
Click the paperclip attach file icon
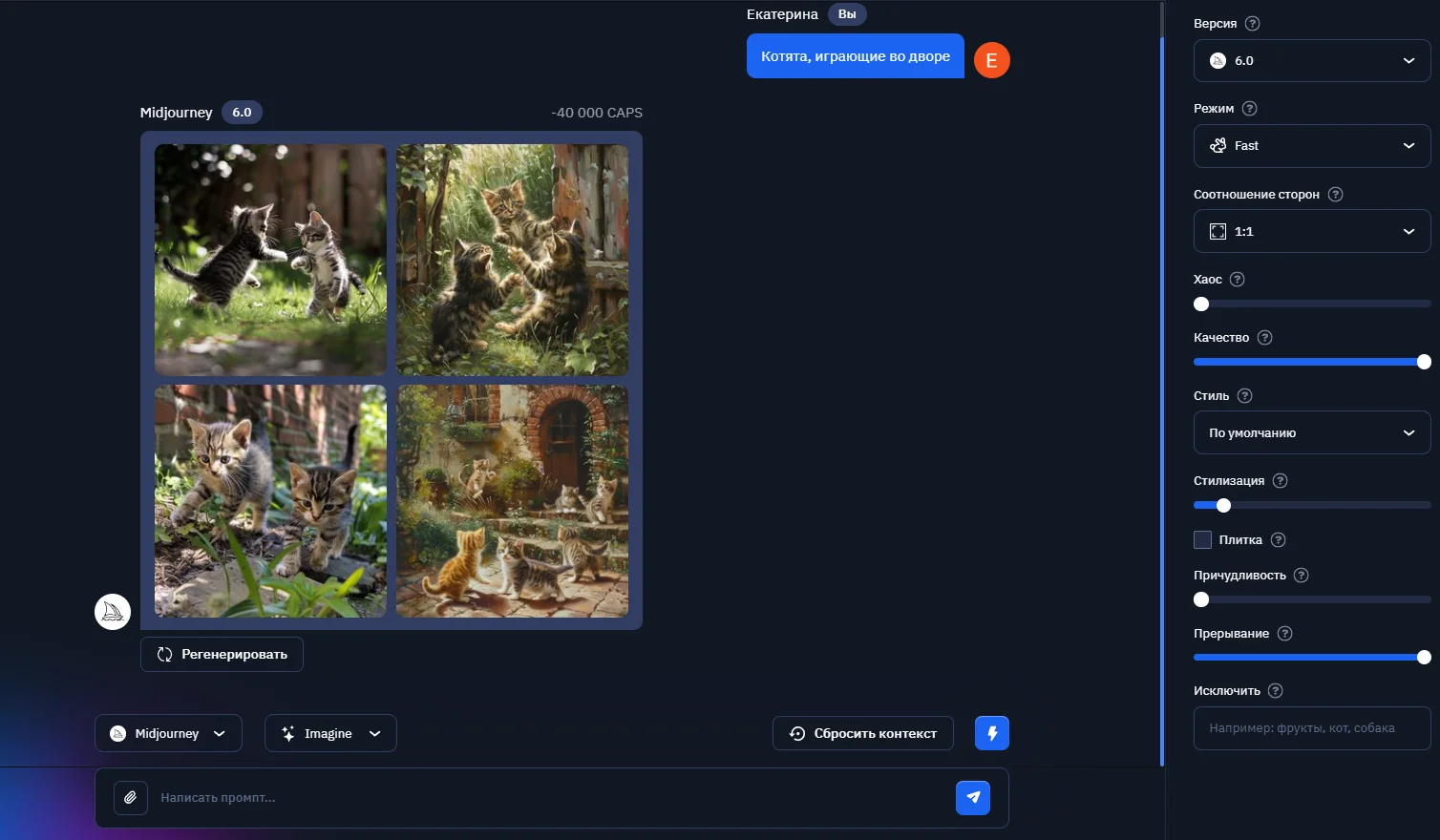[x=131, y=798]
